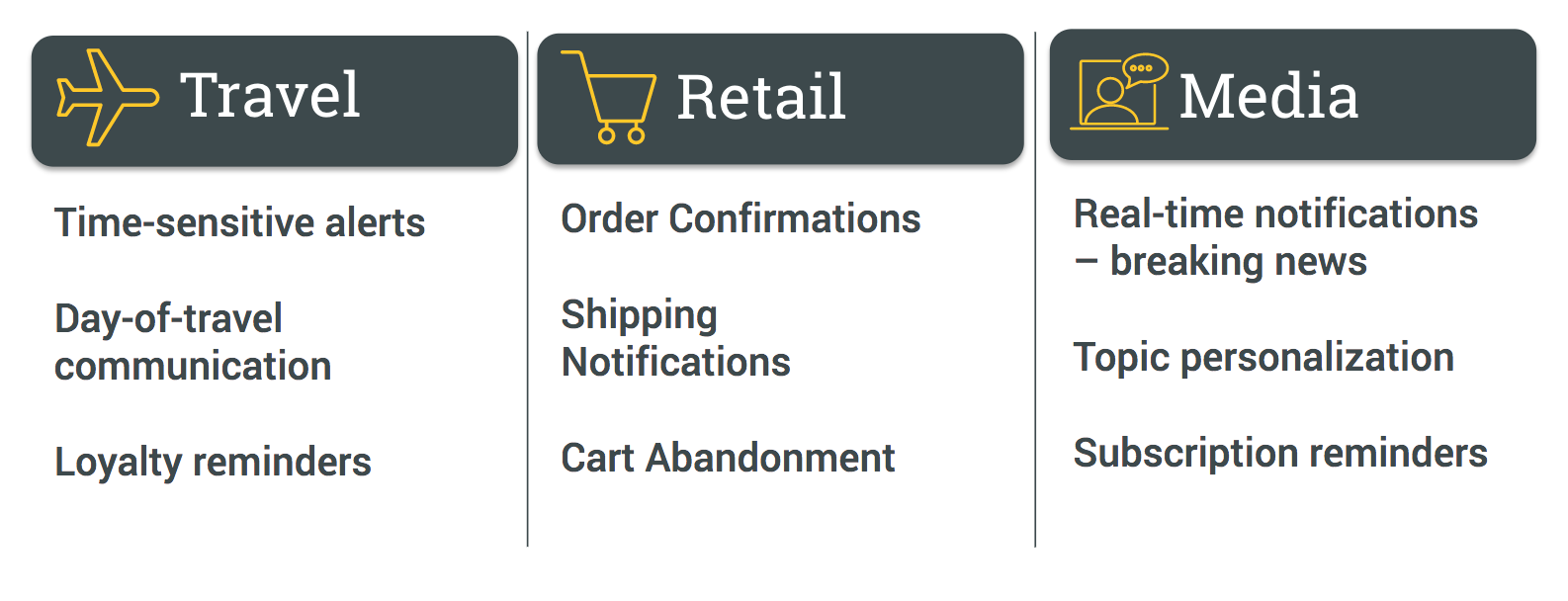The height and width of the screenshot is (601, 1568).
Task: Click the word Shipping under Retail
Action: (639, 314)
